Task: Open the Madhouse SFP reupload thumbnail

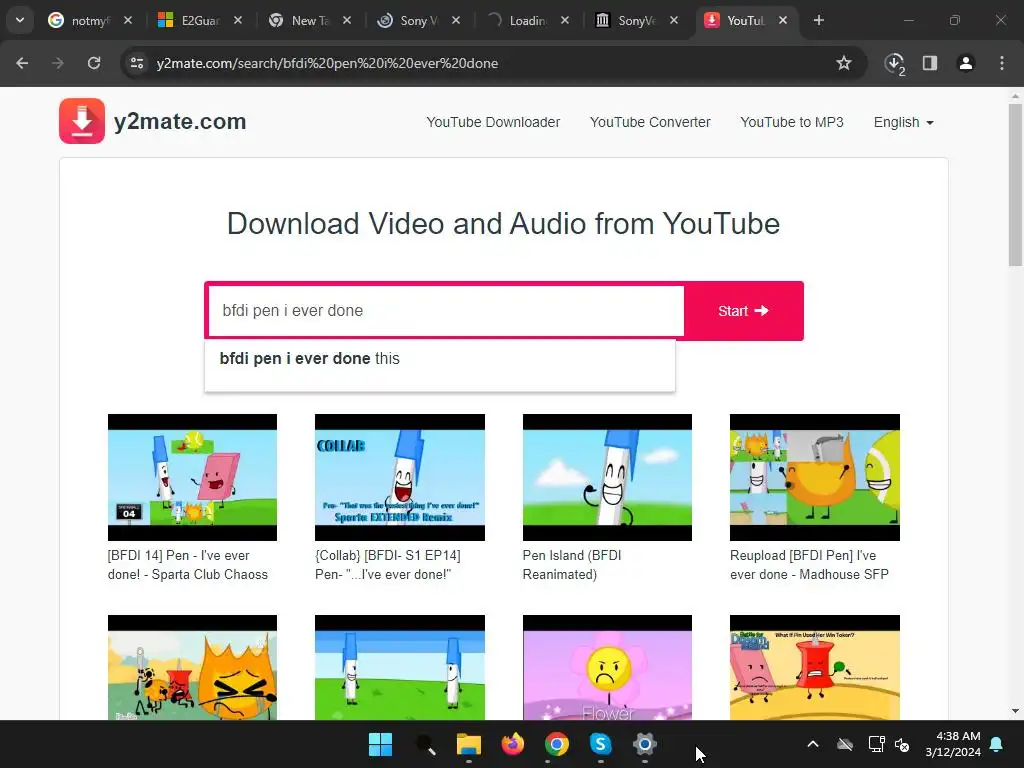Action: point(814,477)
